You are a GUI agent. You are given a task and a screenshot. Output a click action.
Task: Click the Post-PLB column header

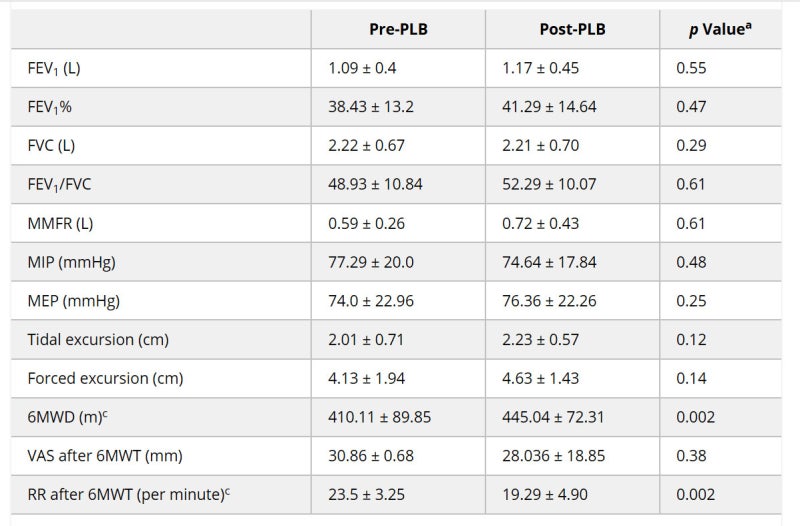pyautogui.click(x=572, y=29)
